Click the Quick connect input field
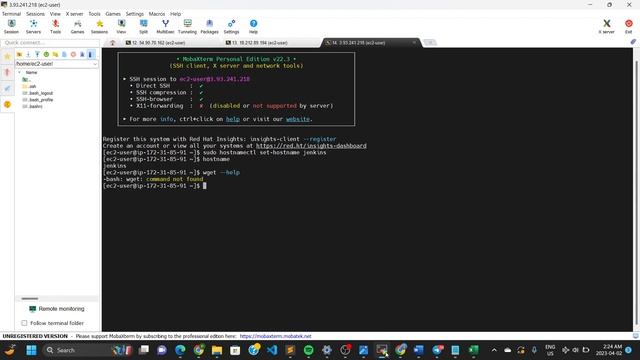 51,42
